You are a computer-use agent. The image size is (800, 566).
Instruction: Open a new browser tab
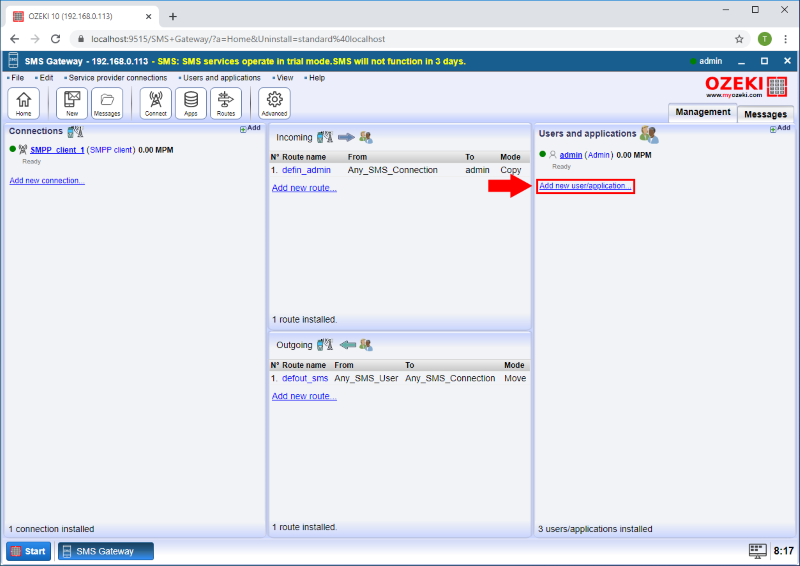click(x=173, y=16)
